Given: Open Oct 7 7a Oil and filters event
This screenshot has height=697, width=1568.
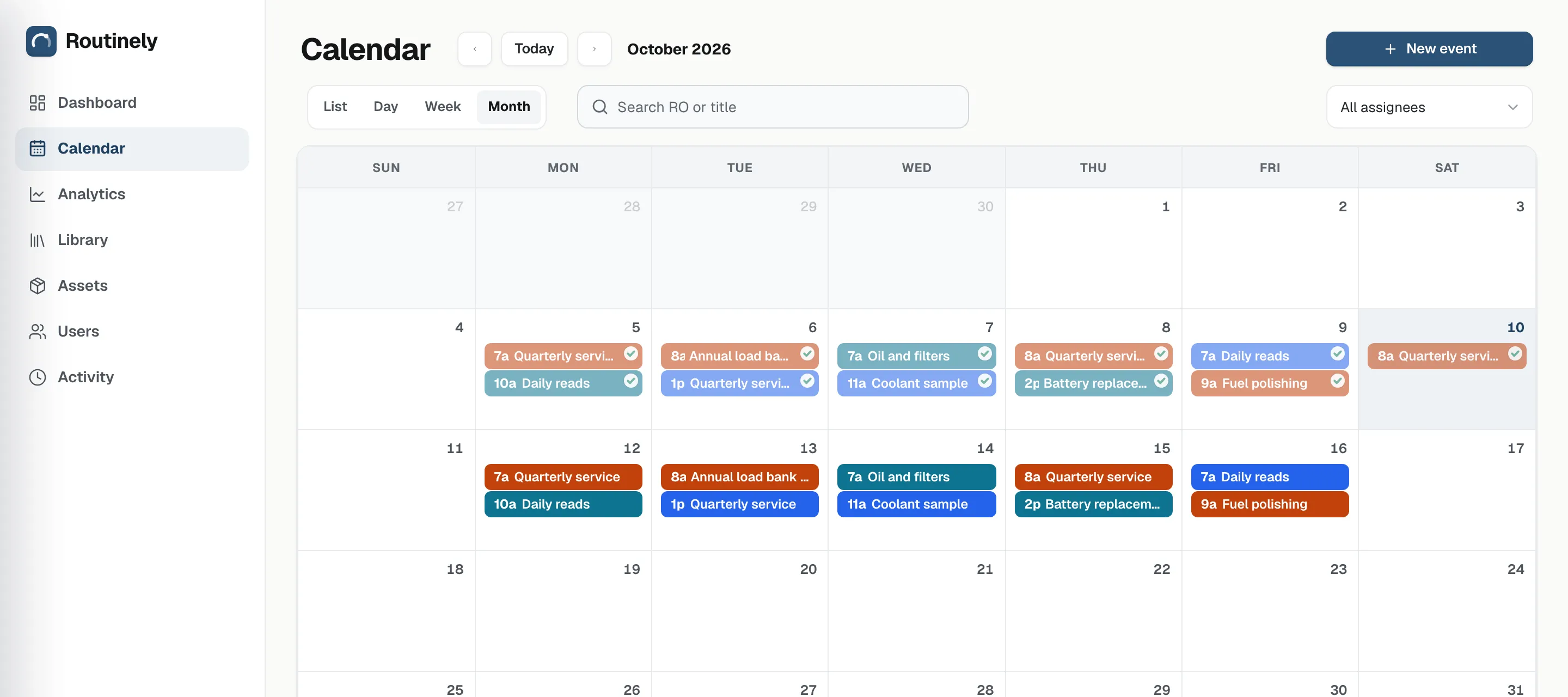Looking at the screenshot, I should 917,356.
